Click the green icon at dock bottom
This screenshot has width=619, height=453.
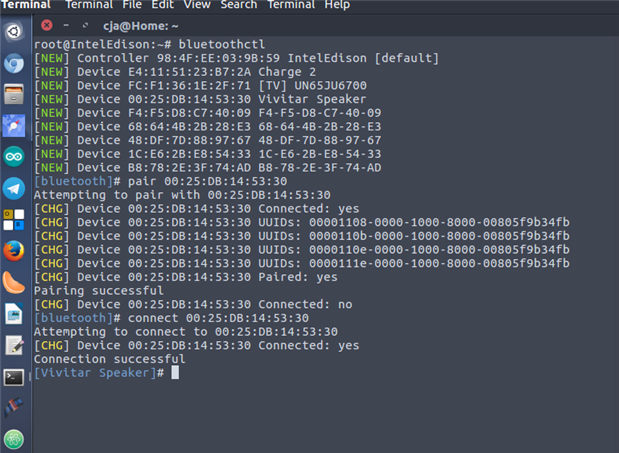click(x=14, y=438)
